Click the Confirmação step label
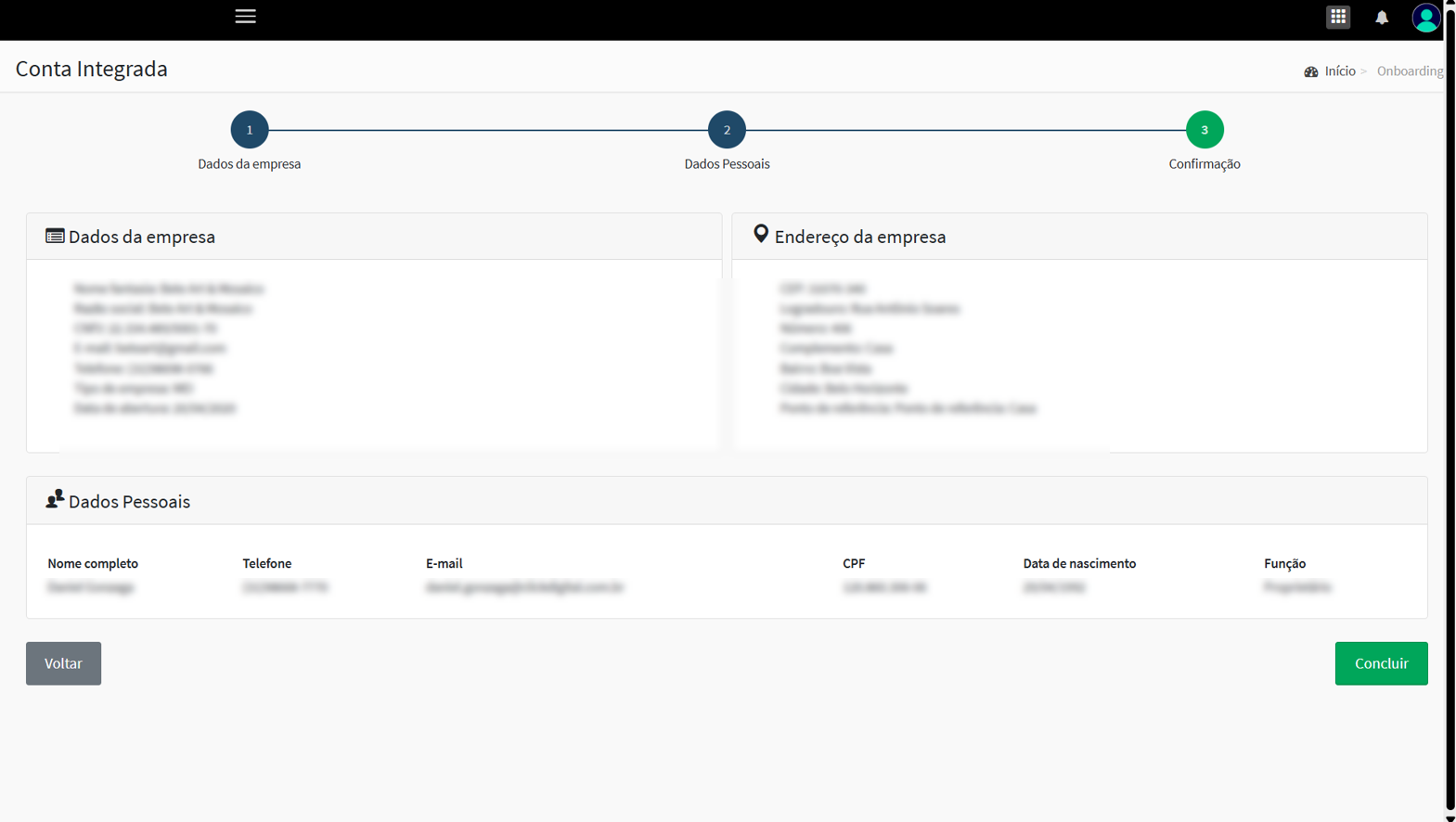The height and width of the screenshot is (822, 1456). [x=1204, y=164]
